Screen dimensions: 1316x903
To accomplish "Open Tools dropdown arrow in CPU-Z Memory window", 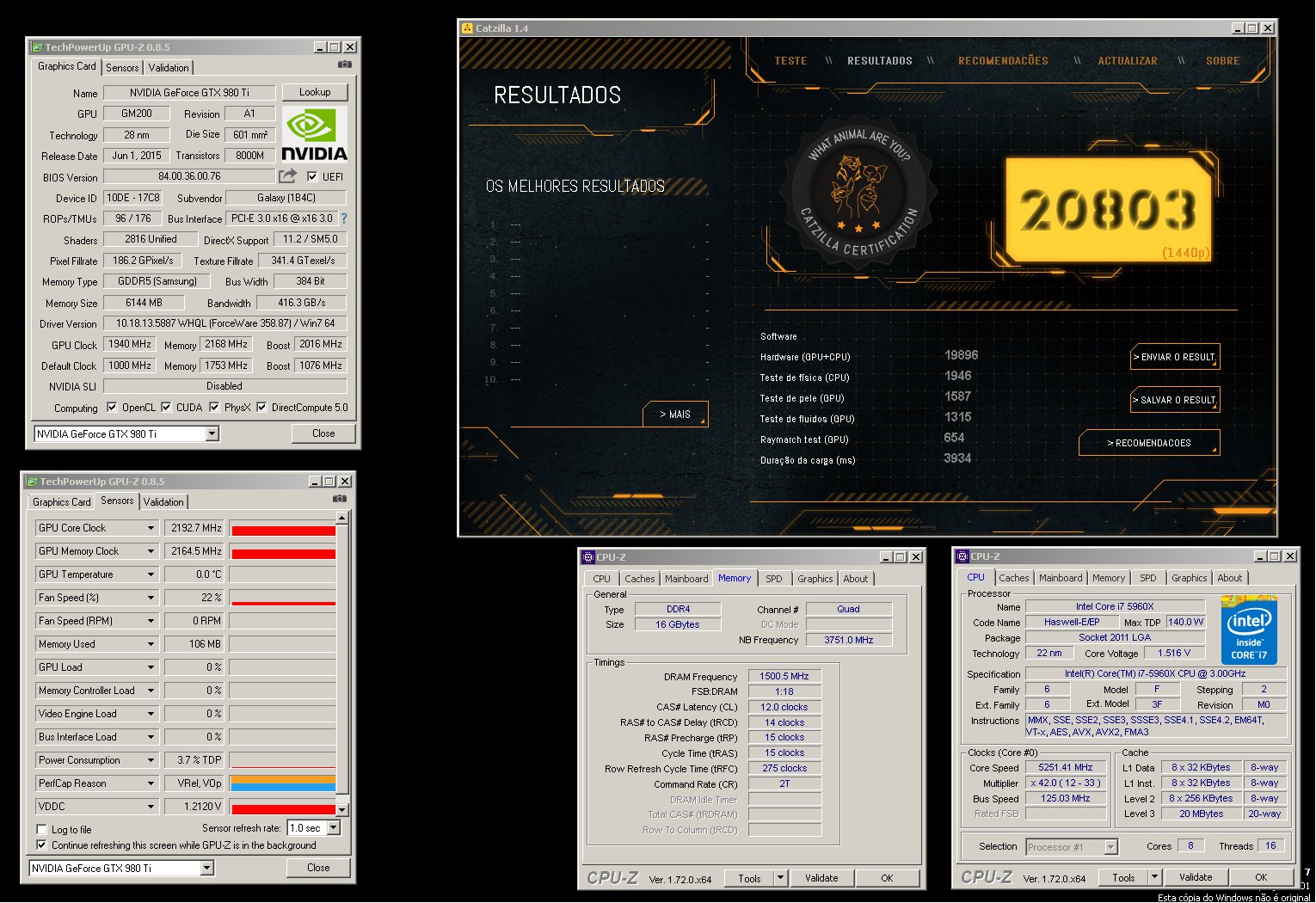I will point(780,878).
